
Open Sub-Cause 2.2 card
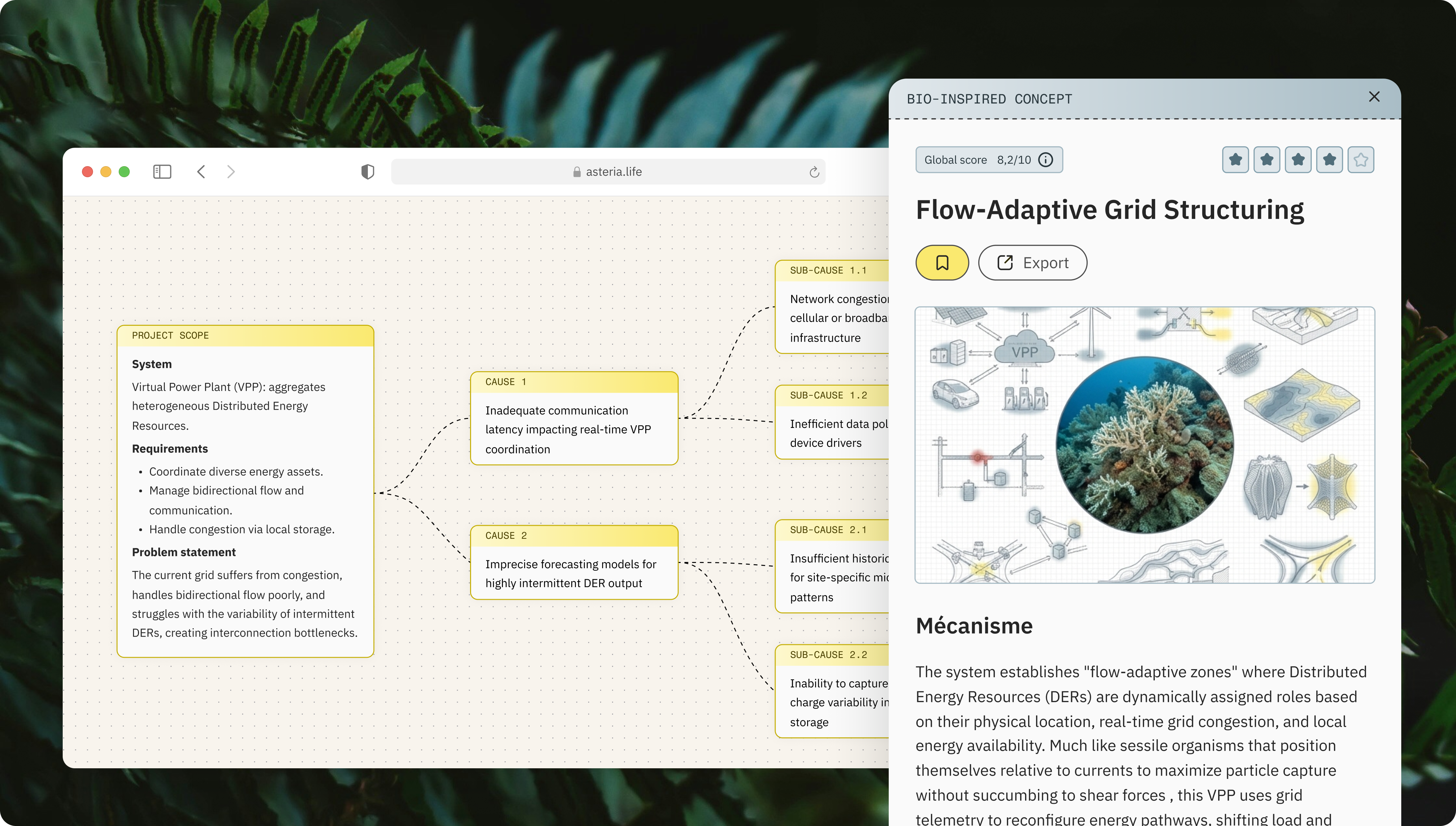(832, 691)
